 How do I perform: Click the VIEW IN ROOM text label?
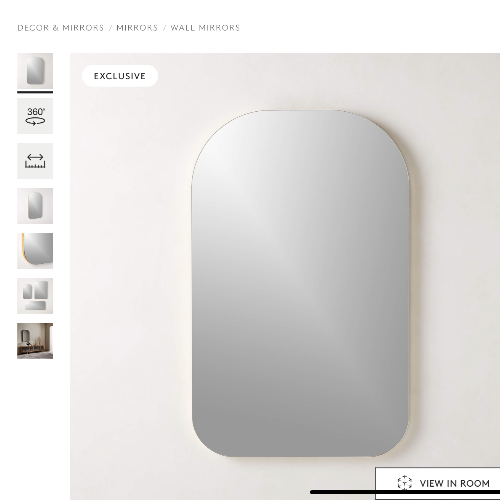click(455, 483)
